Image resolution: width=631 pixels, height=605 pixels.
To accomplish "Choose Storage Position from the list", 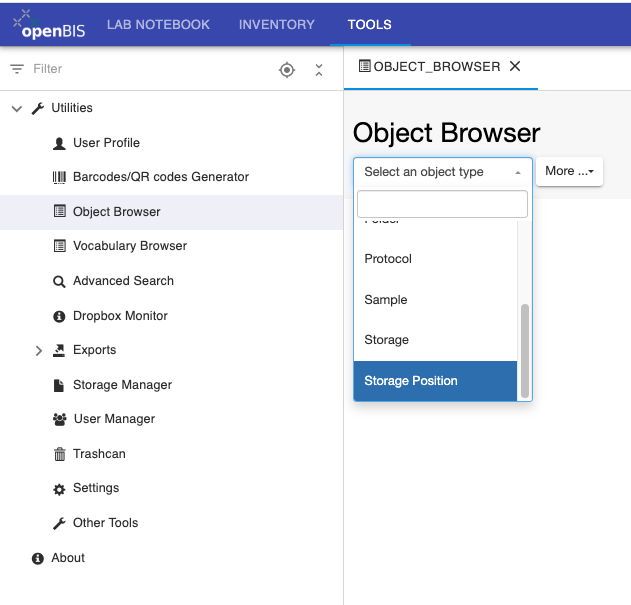I will point(435,381).
